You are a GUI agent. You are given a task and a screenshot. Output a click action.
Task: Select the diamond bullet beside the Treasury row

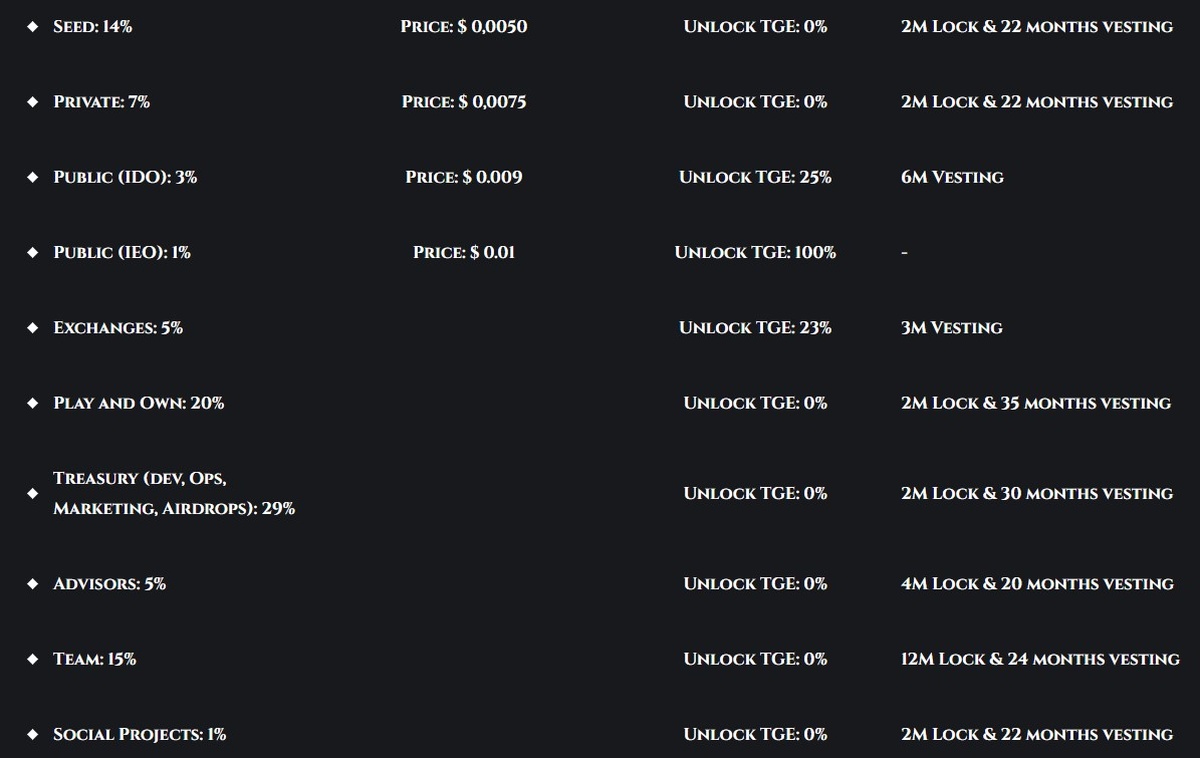point(32,493)
